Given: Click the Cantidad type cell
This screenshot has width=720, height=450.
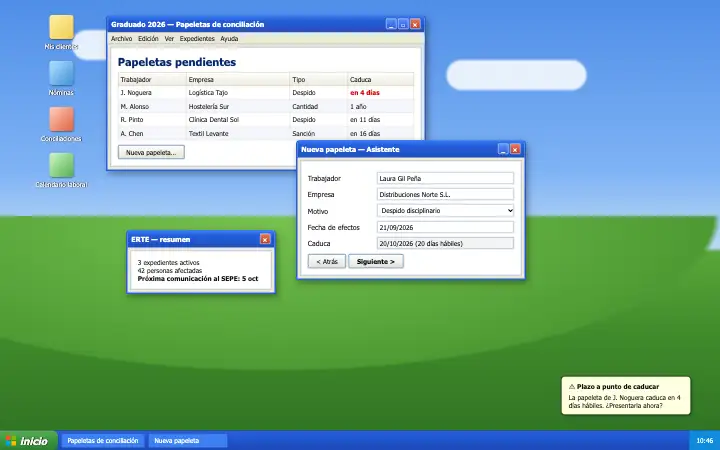Looking at the screenshot, I should [319, 107].
